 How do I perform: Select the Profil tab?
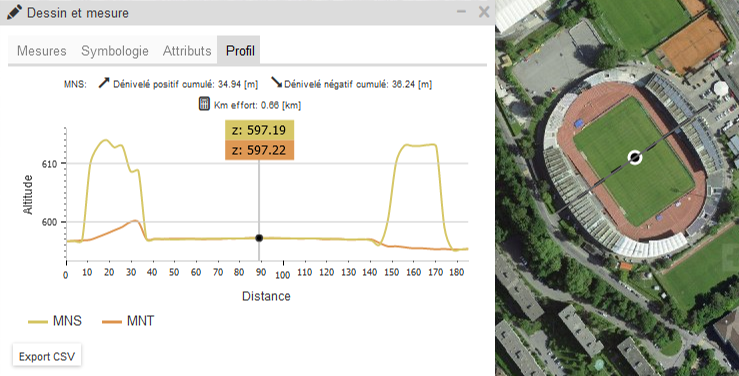point(240,50)
